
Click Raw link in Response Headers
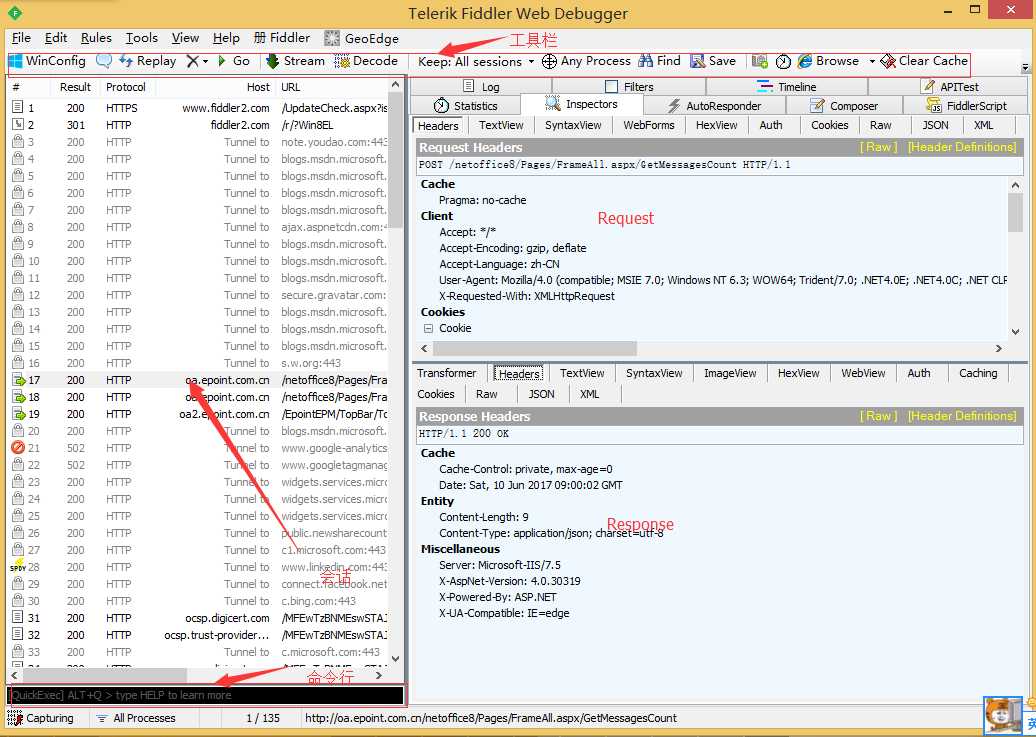878,416
